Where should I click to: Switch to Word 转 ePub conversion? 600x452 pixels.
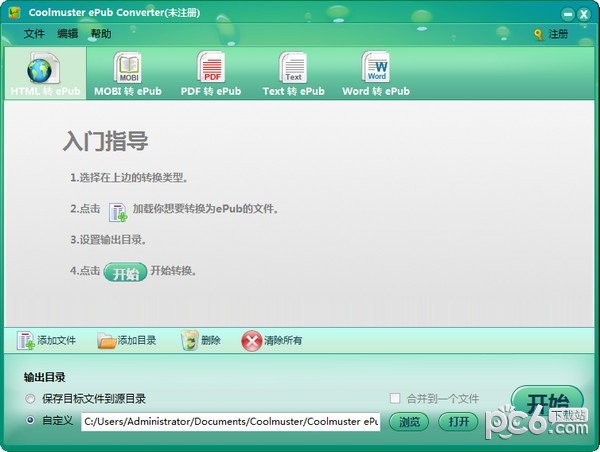pyautogui.click(x=376, y=73)
